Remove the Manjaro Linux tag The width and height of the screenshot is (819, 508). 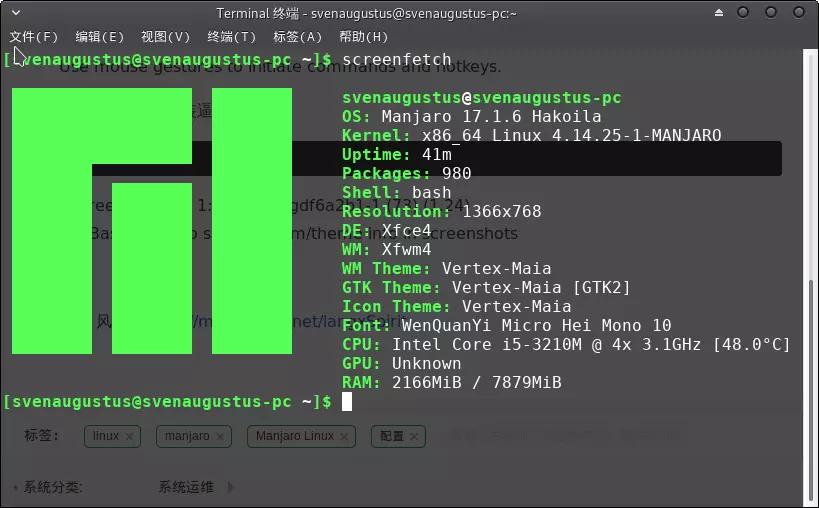(344, 436)
